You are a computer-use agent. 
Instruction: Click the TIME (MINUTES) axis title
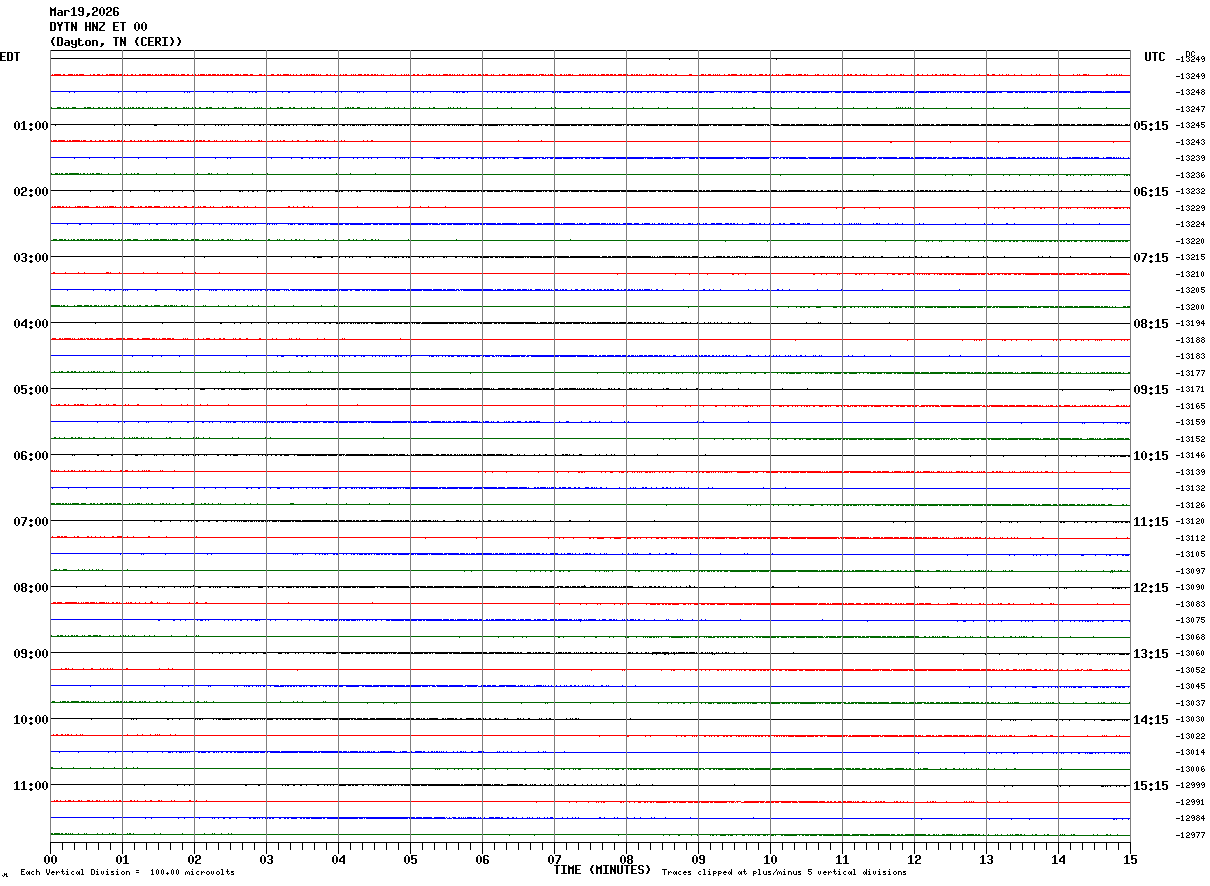602,870
